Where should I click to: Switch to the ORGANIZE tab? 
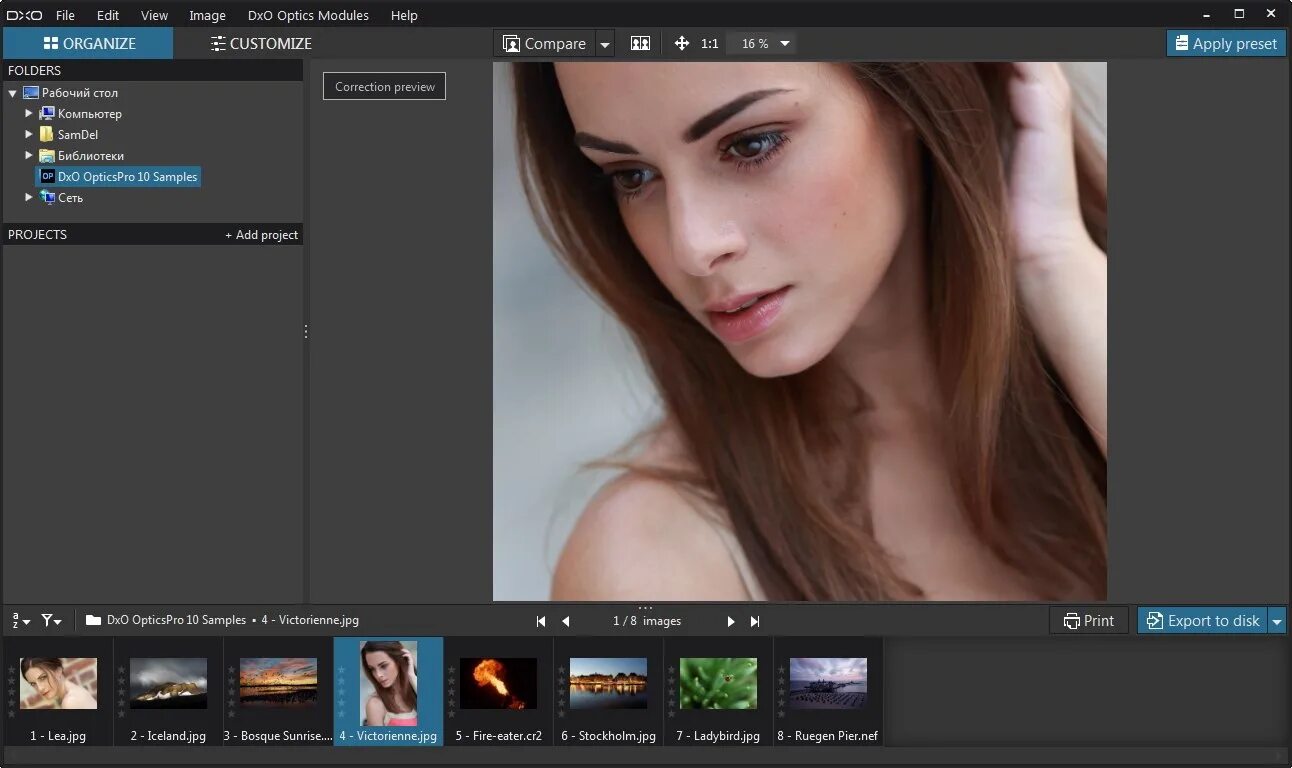point(89,43)
